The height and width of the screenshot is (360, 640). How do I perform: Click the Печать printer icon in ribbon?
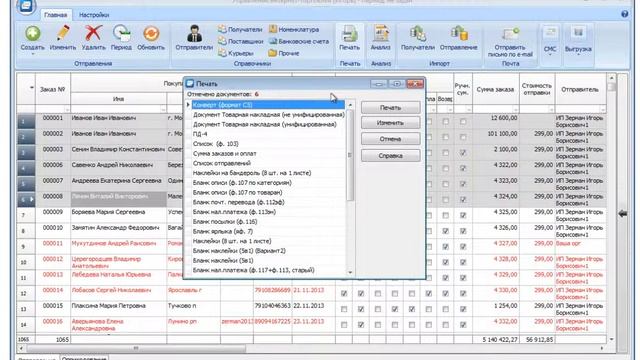[x=349, y=33]
